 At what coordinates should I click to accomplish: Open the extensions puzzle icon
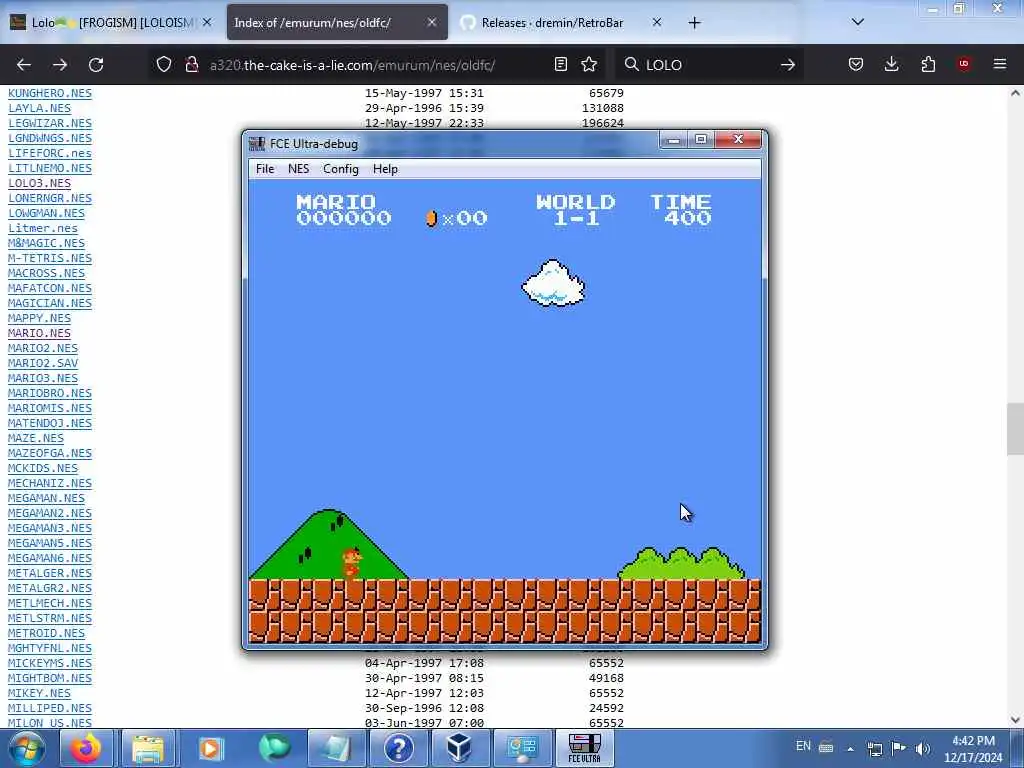(x=928, y=64)
